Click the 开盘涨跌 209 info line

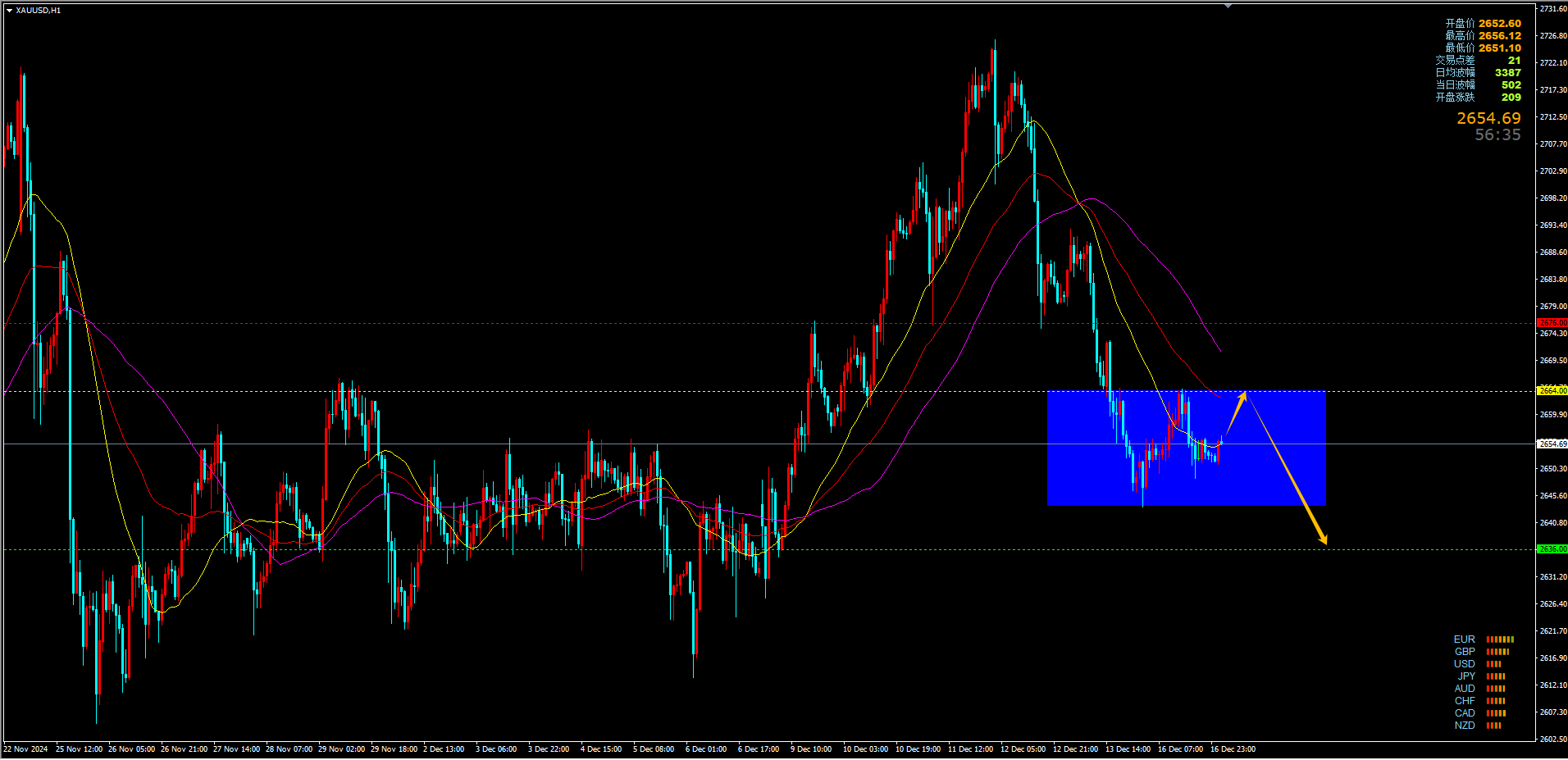point(1478,98)
